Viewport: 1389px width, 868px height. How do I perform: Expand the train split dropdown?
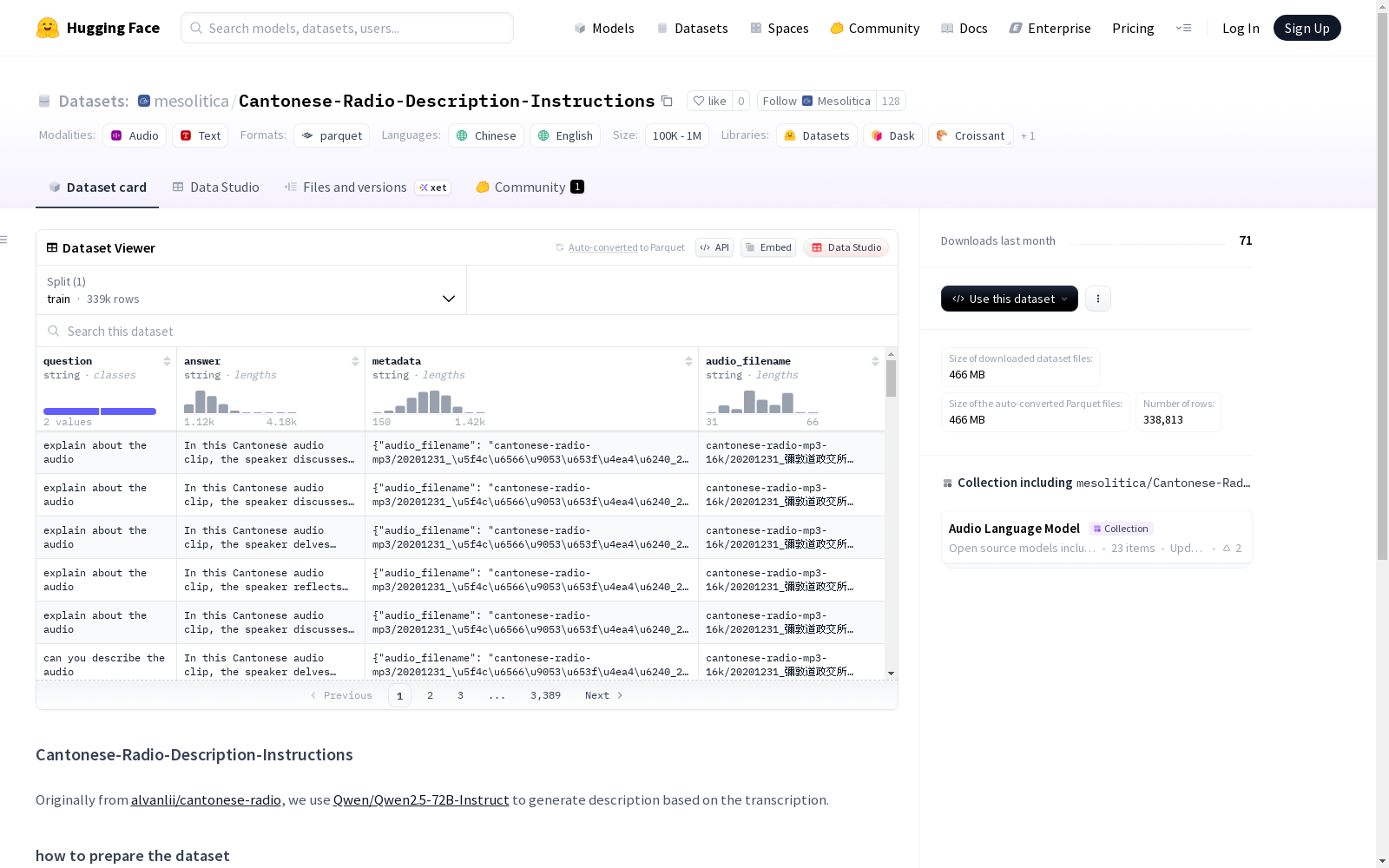252,290
